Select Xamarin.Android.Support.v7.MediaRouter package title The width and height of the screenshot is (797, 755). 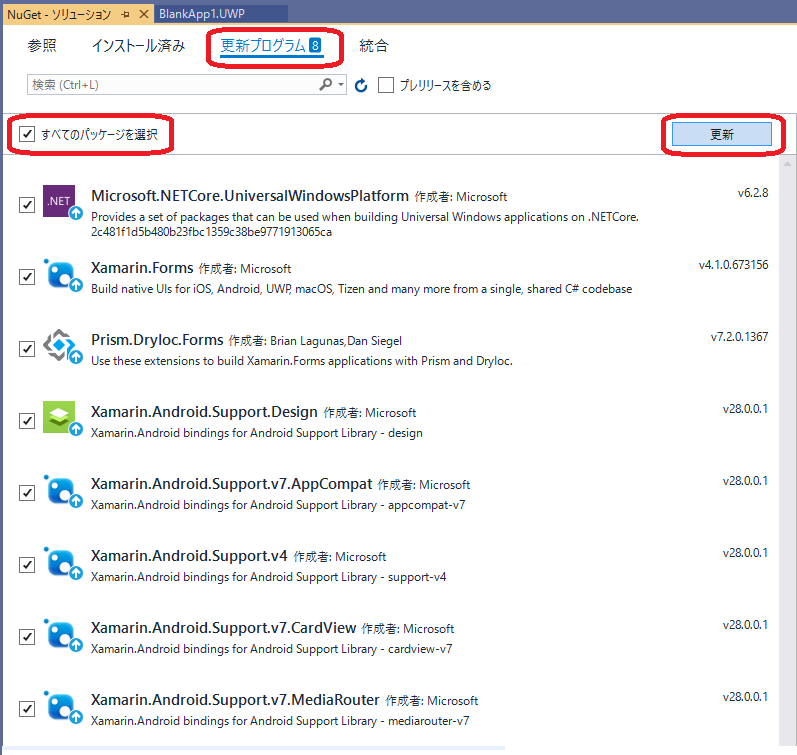pyautogui.click(x=235, y=700)
